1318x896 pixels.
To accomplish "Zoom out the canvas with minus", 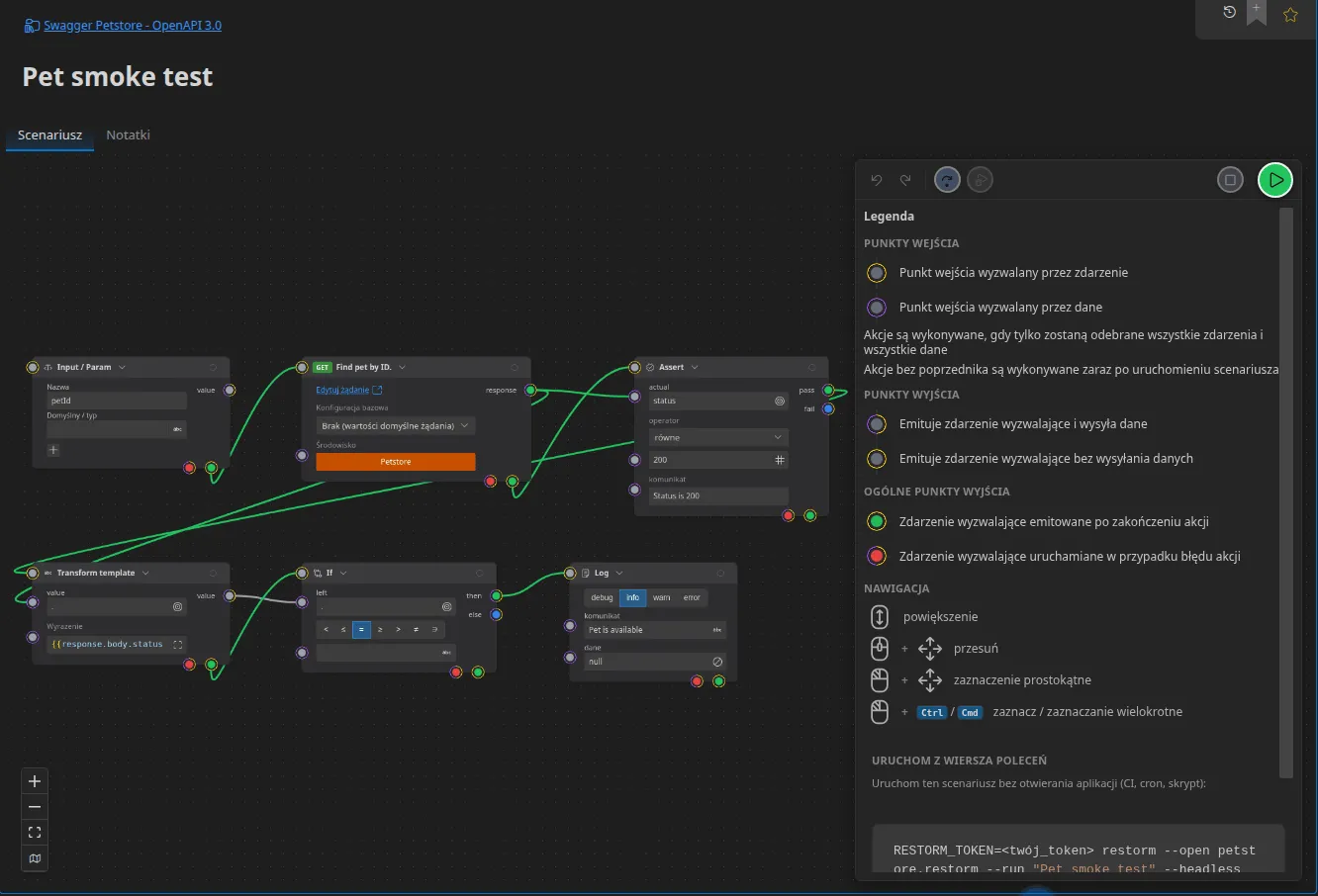I will point(35,807).
